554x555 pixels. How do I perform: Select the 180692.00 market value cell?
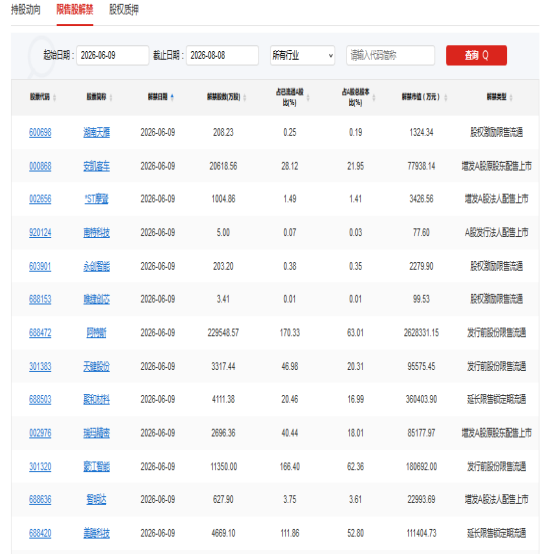[x=421, y=467]
